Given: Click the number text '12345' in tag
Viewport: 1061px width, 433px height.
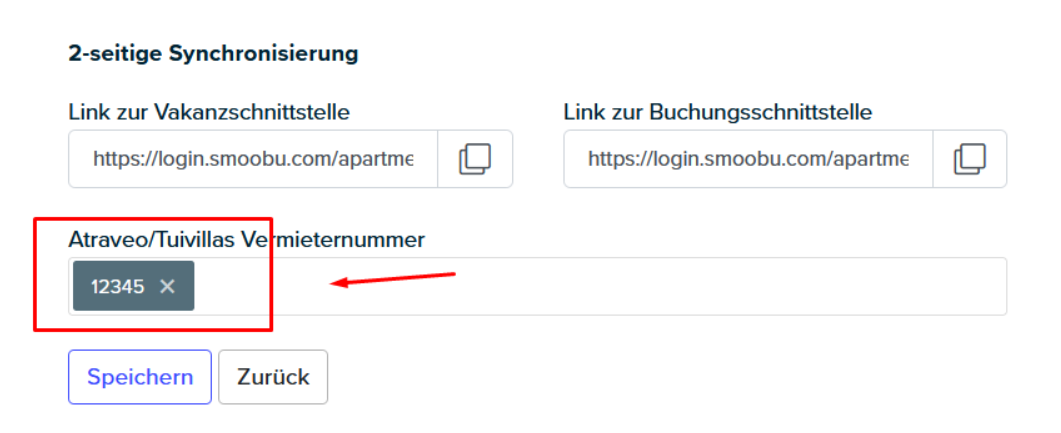Looking at the screenshot, I should 118,287.
